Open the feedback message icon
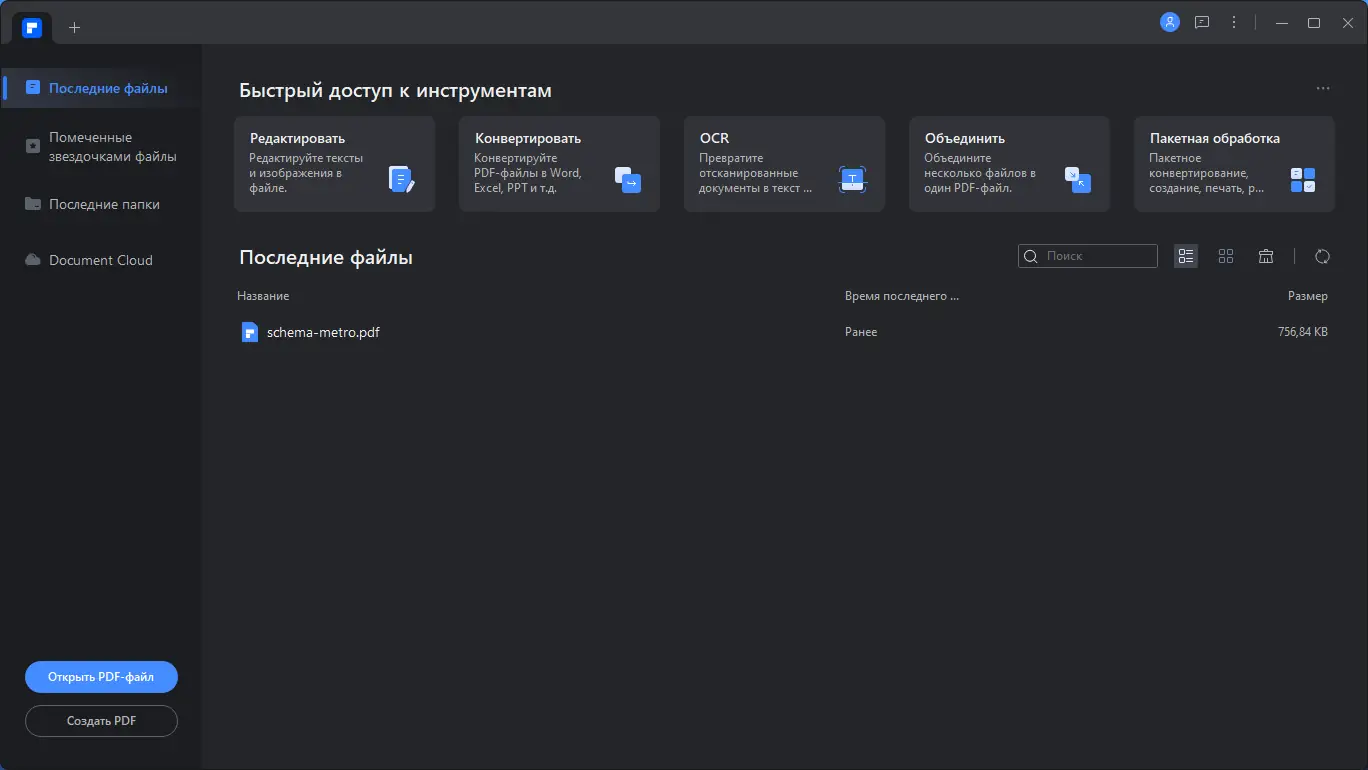The width and height of the screenshot is (1368, 770). point(1202,22)
